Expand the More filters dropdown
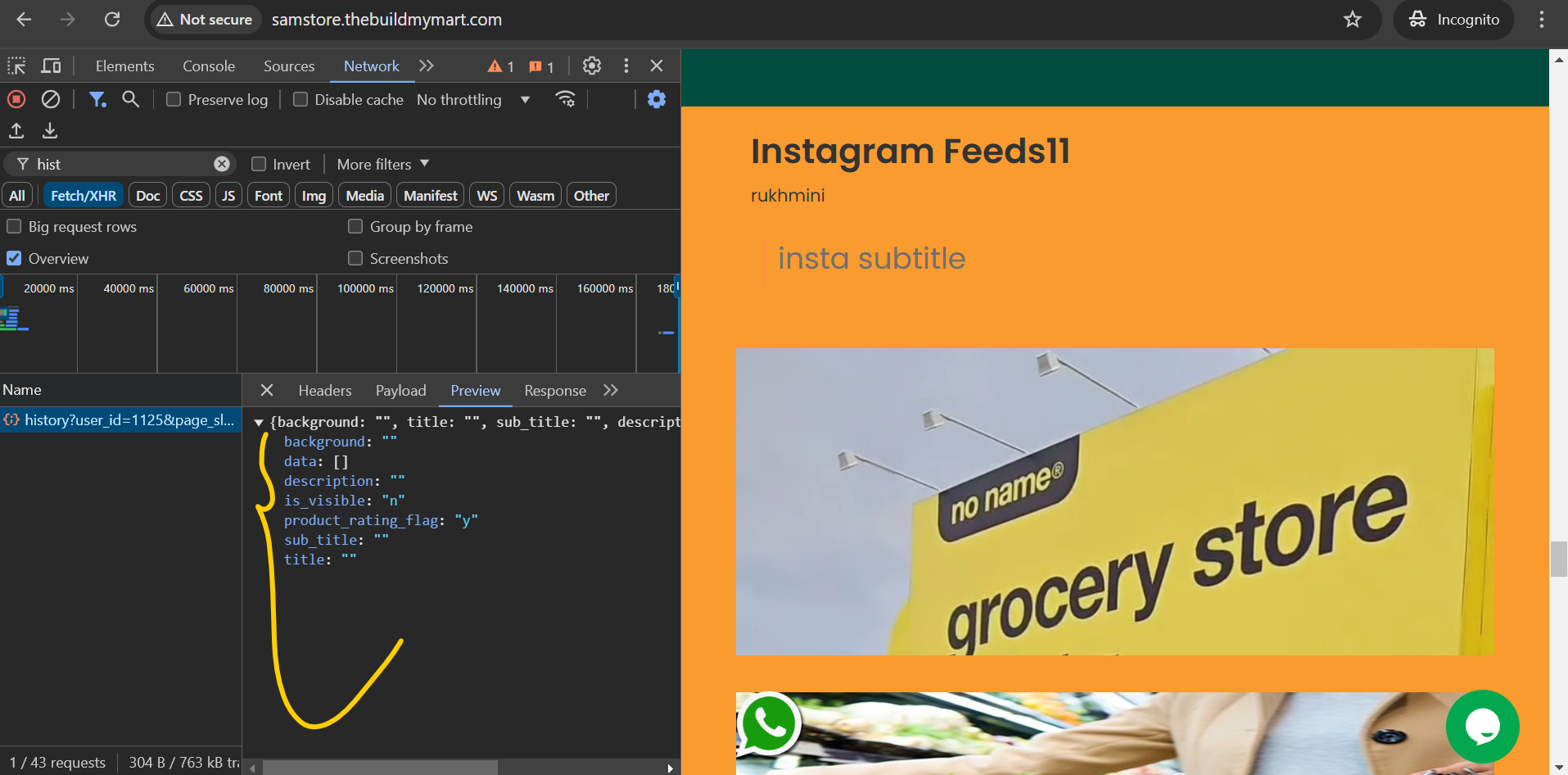 [383, 164]
